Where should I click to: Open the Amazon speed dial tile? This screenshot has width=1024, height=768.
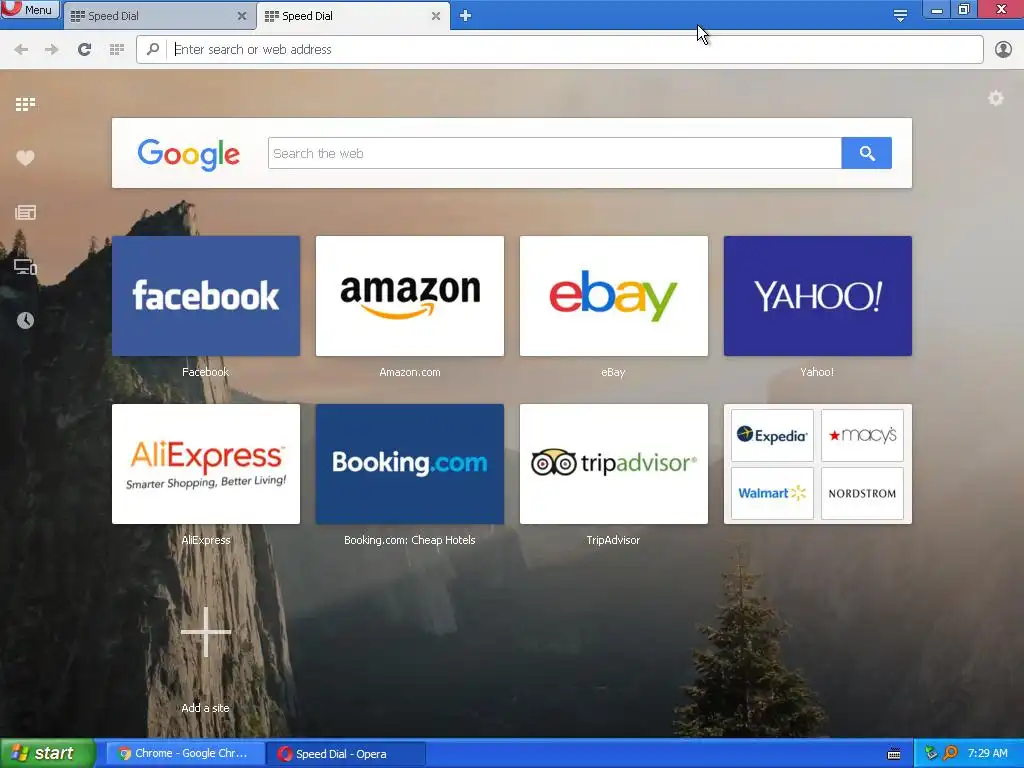point(410,296)
